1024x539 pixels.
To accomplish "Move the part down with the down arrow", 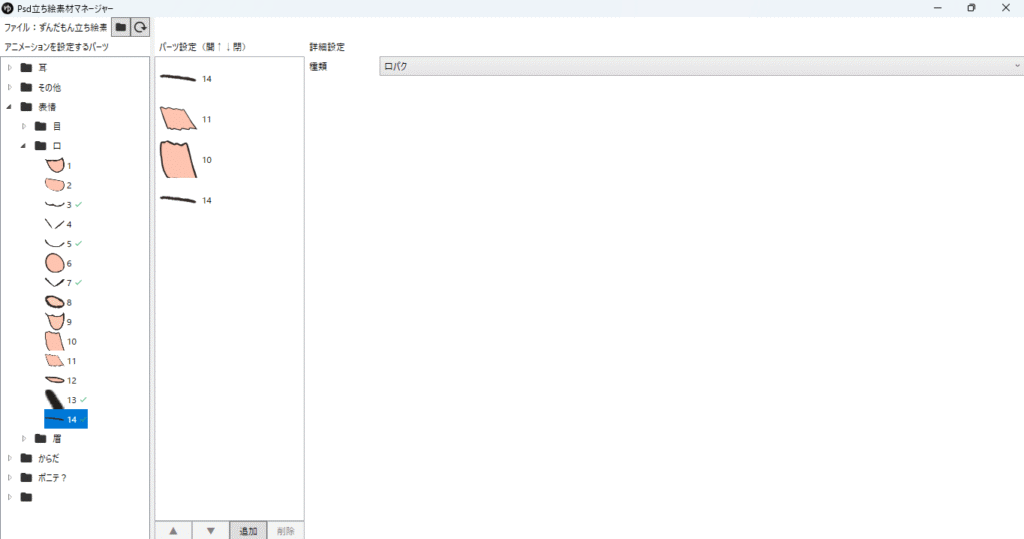I will 210,530.
